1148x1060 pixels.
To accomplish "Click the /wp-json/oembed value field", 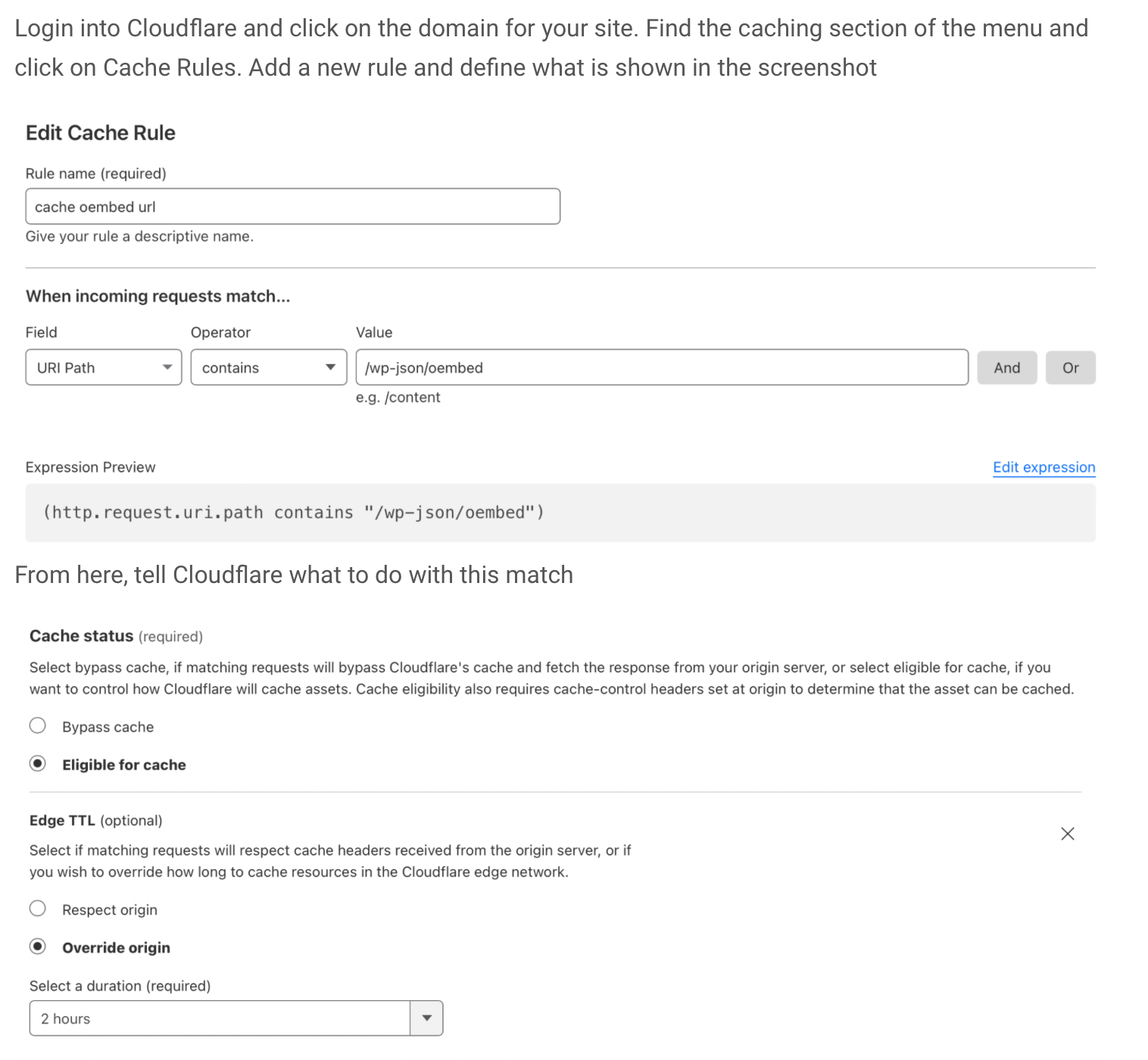I will (x=662, y=367).
